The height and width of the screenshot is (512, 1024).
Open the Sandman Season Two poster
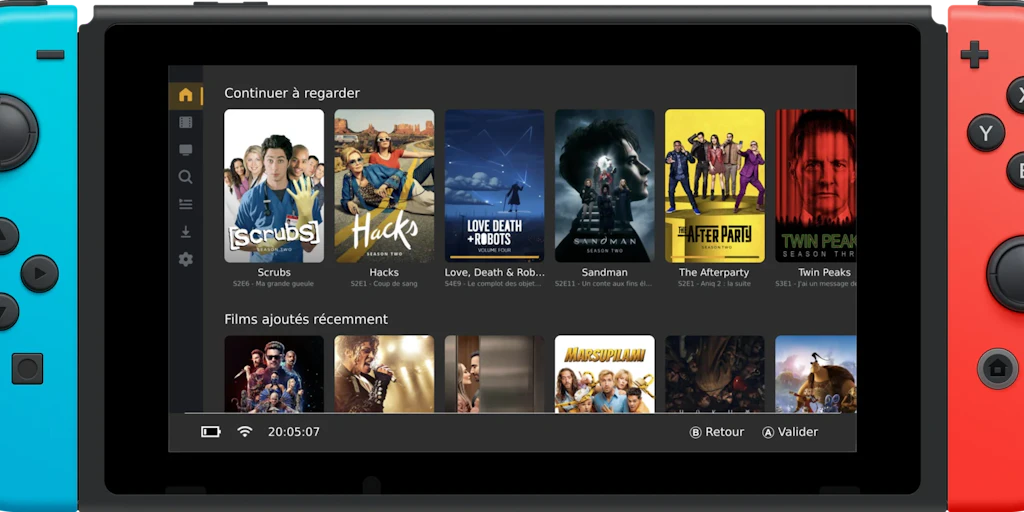click(605, 185)
